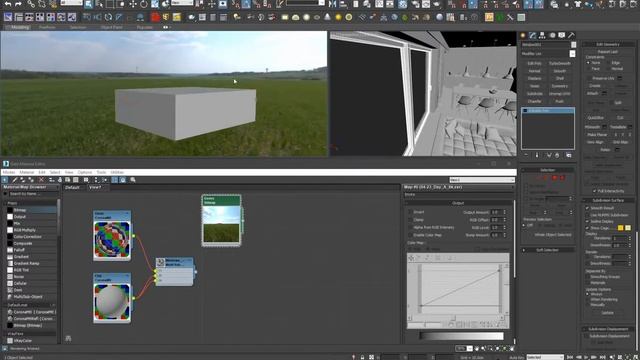
Task: Open the Options menu in Slate editor
Action: point(85,173)
